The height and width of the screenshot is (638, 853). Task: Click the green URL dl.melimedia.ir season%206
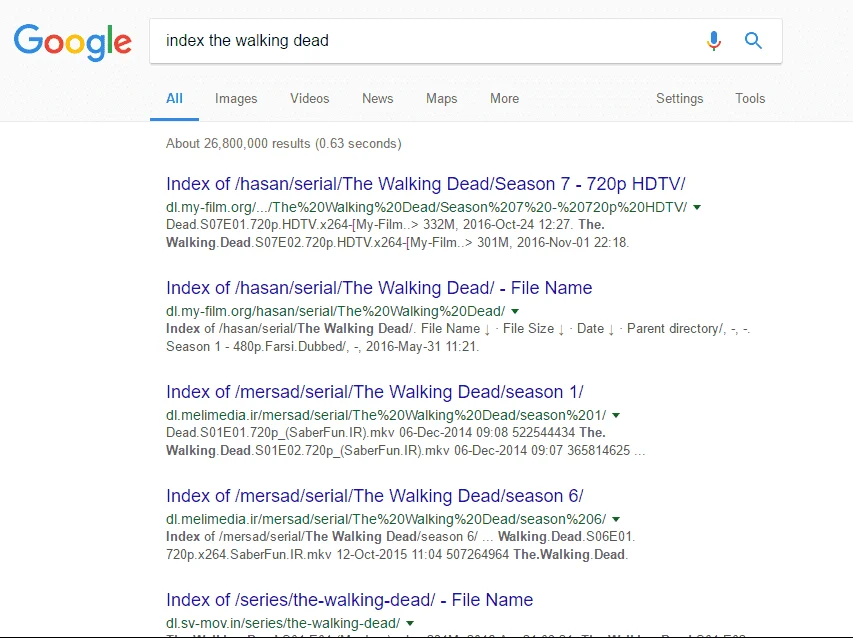[x=386, y=519]
